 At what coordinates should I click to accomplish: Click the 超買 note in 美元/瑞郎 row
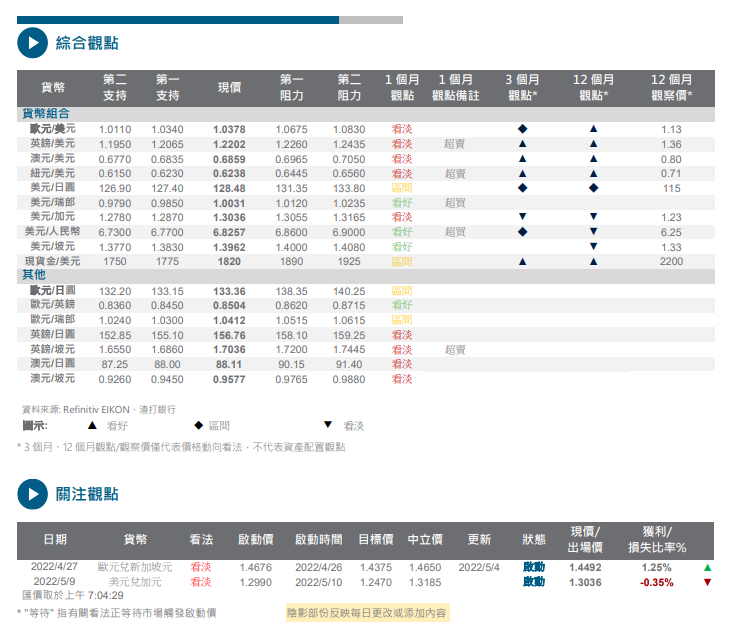coord(455,203)
